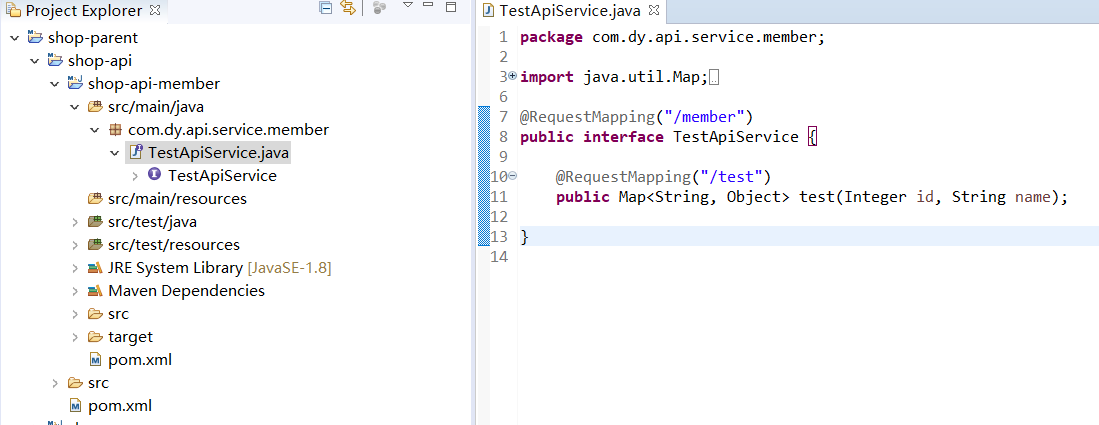Click the src/main/resources folder icon
1099x425 pixels.
[95, 199]
